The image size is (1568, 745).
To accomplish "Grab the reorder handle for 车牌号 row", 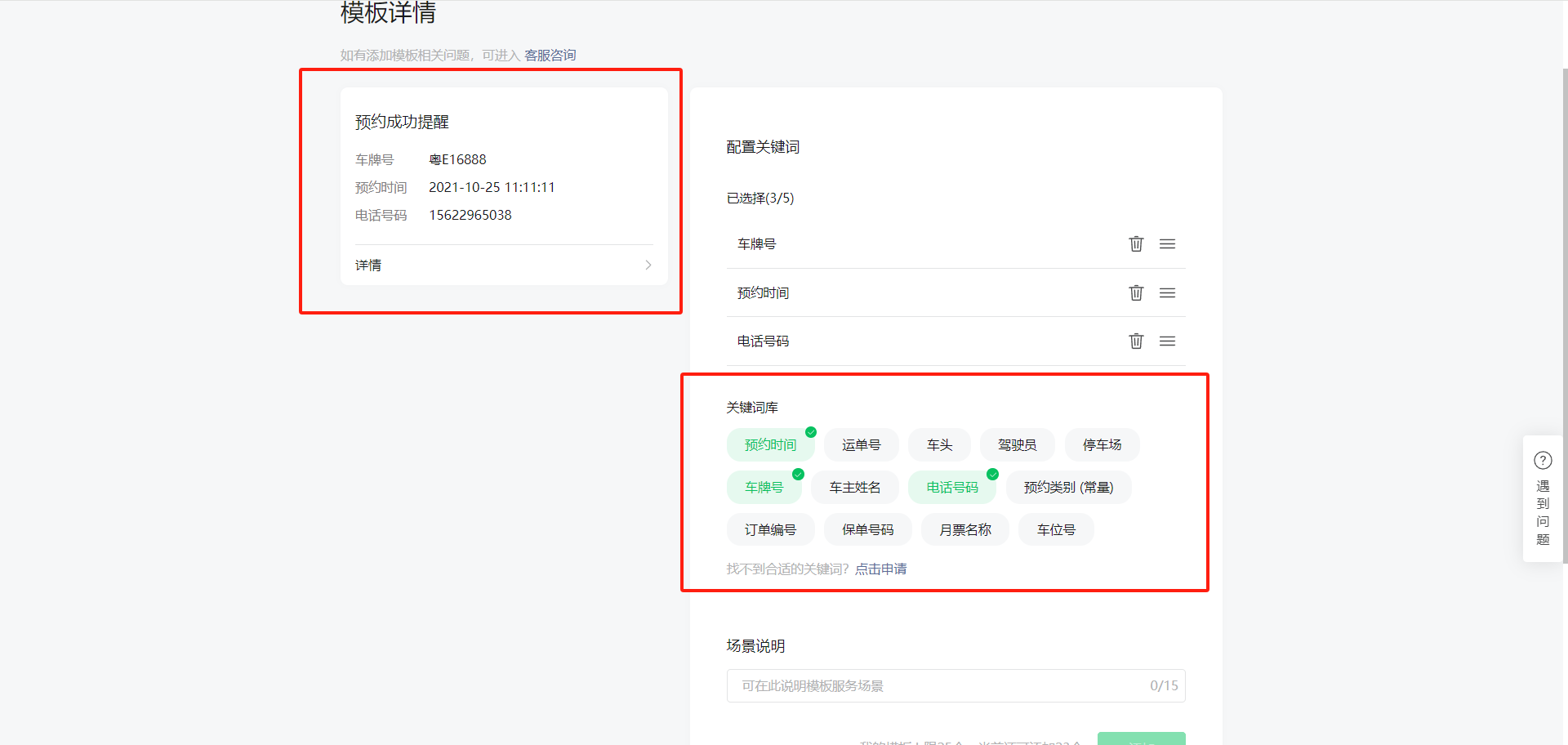I will [x=1168, y=243].
